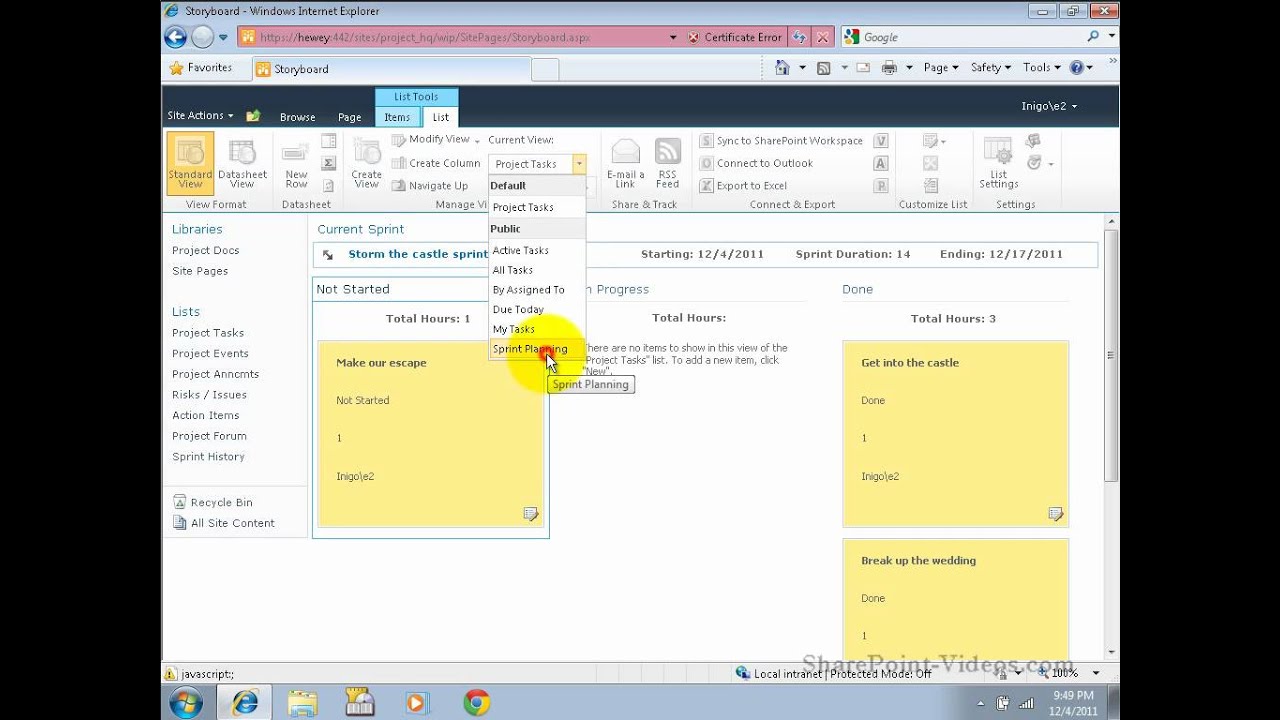
Task: Click Sync to SharePoint Workspace
Action: pos(781,141)
